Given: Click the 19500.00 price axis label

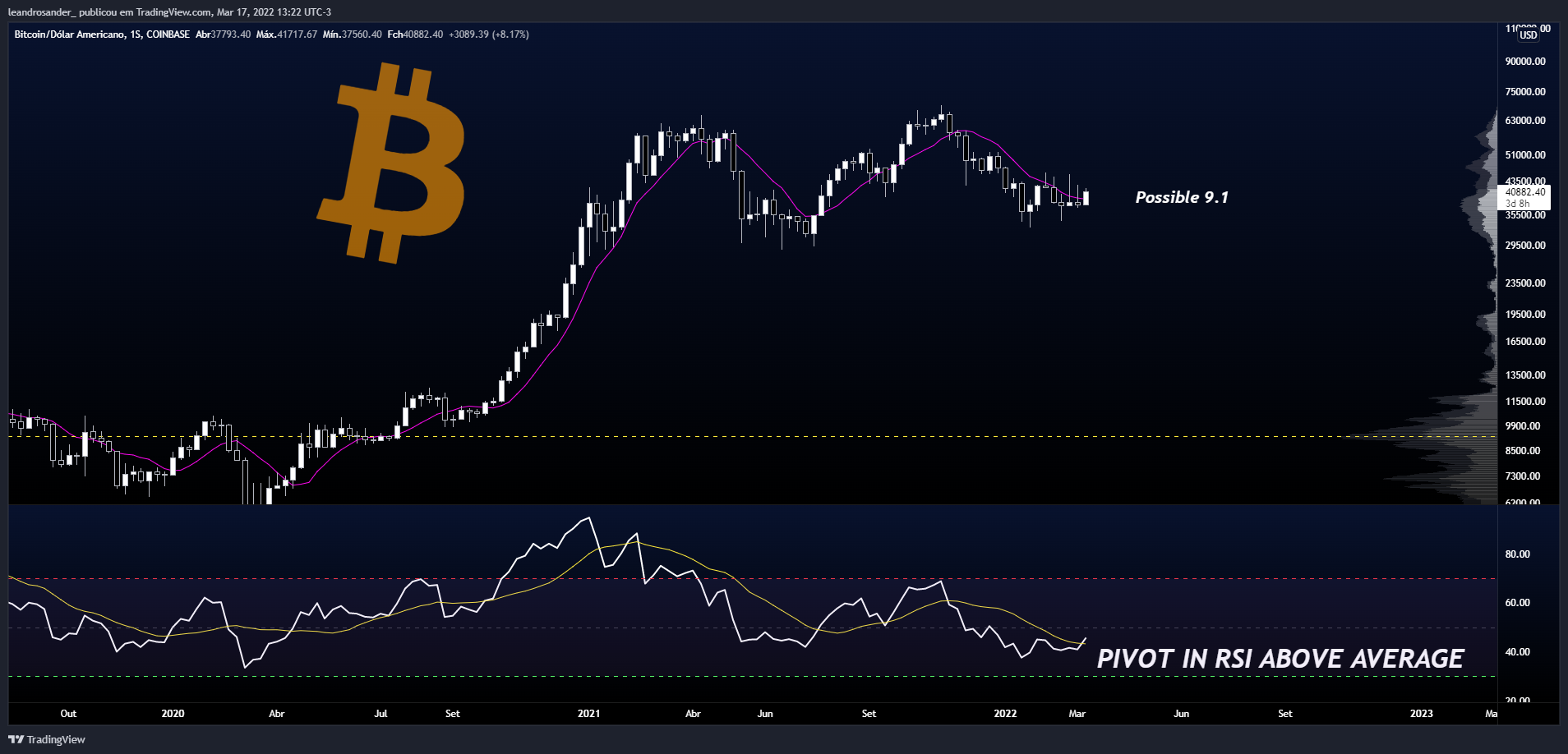Looking at the screenshot, I should pos(1525,315).
